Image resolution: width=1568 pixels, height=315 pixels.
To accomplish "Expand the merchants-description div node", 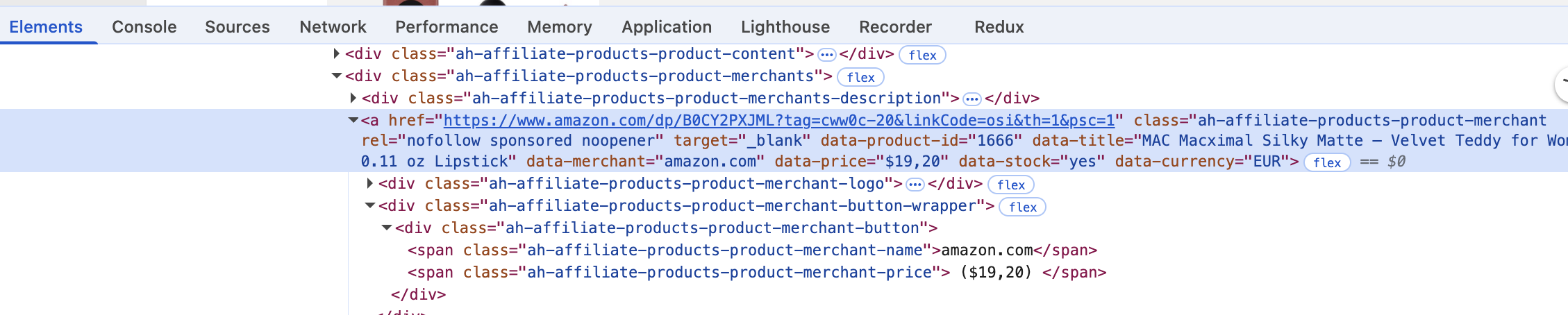I will (353, 98).
